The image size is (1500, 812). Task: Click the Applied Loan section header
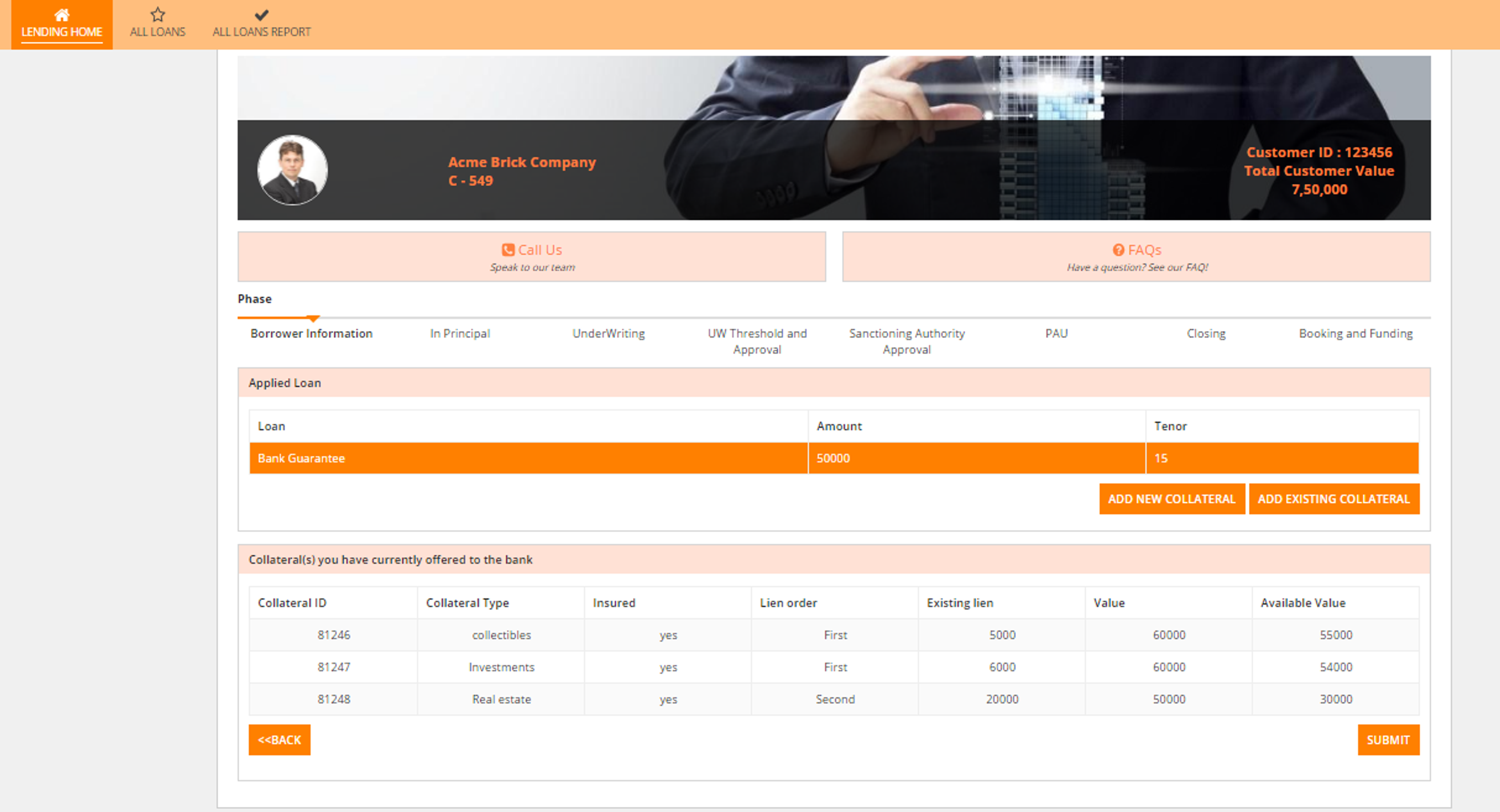834,383
